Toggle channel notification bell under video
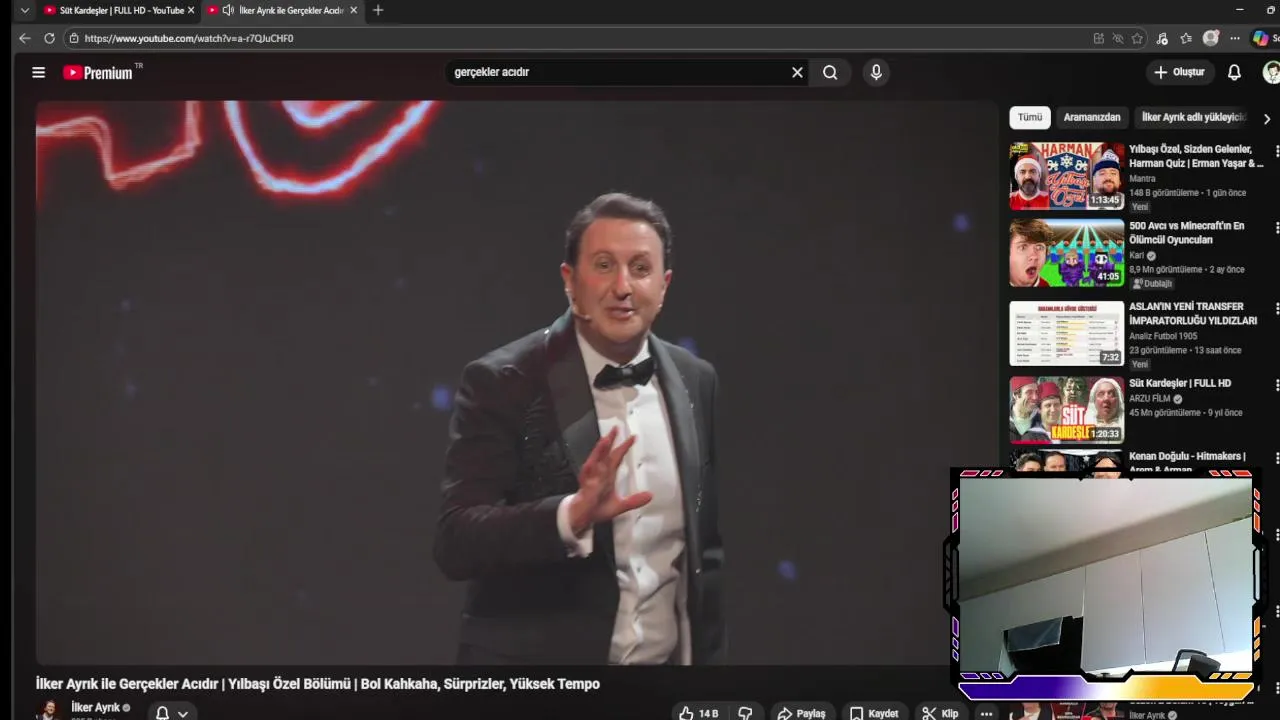The height and width of the screenshot is (720, 1280). pos(162,714)
